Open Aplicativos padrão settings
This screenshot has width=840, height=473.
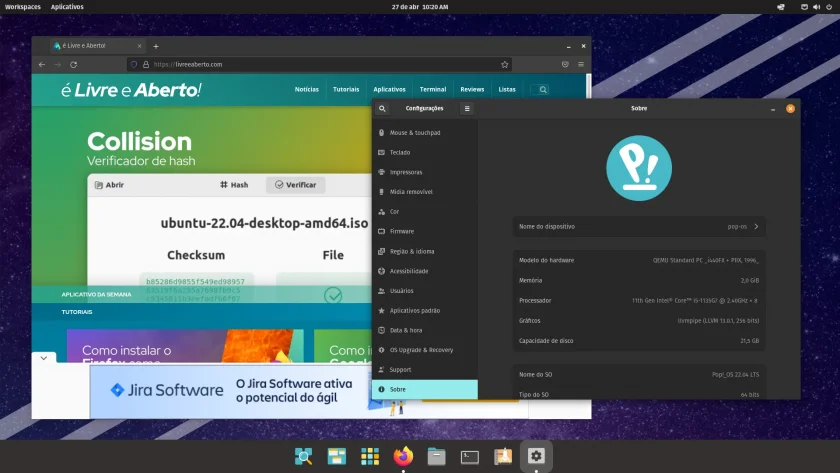pyautogui.click(x=425, y=310)
